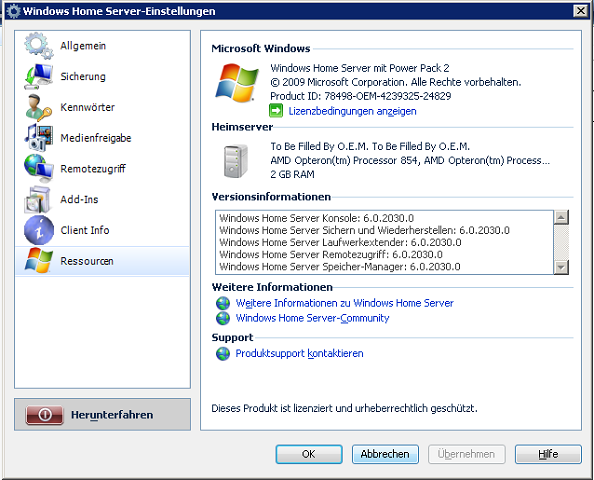Open Kennwörter user key icon
Image resolution: width=594 pixels, height=480 pixels.
pos(39,107)
